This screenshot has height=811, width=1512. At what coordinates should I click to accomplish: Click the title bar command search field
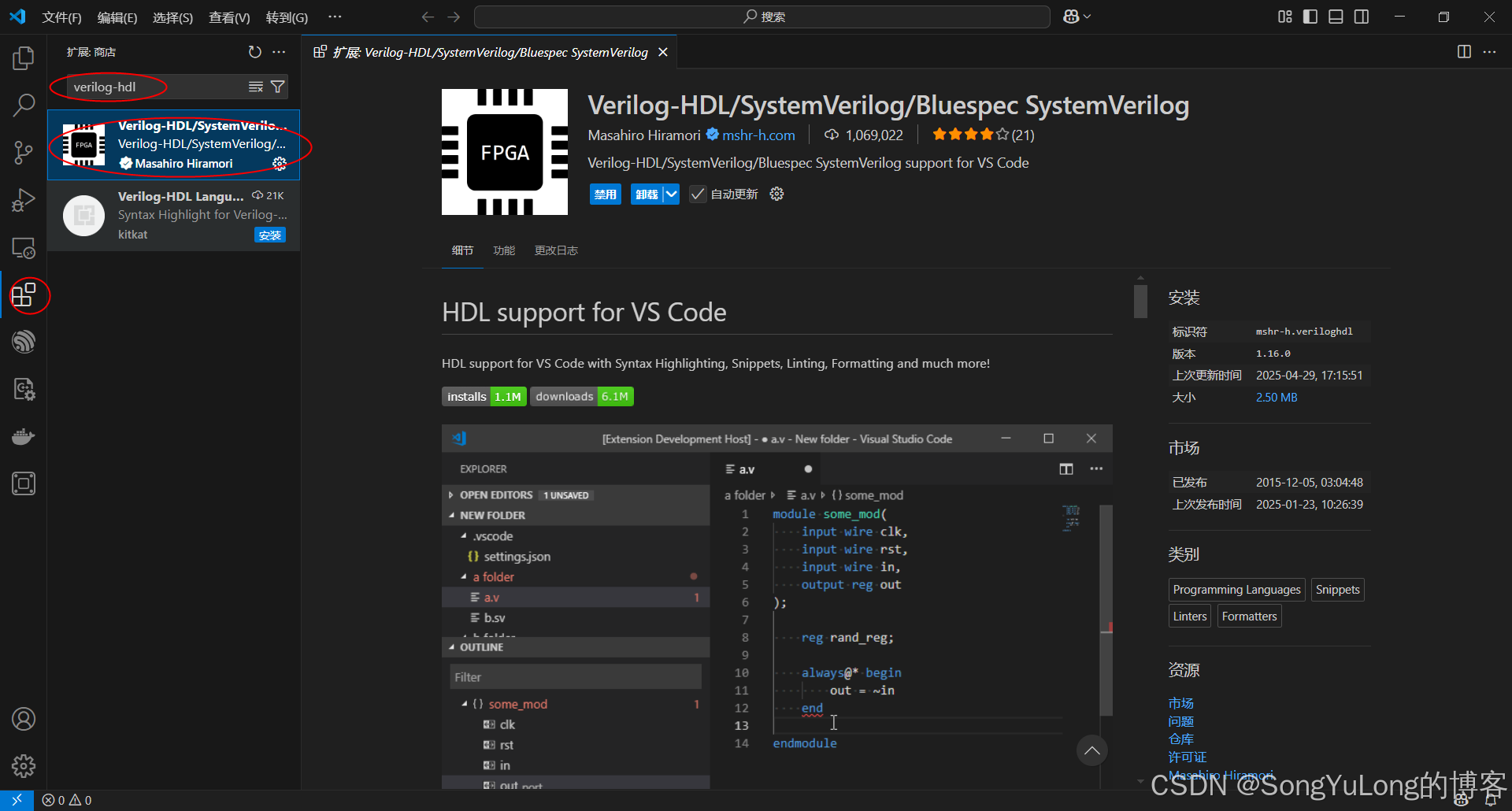pos(762,17)
